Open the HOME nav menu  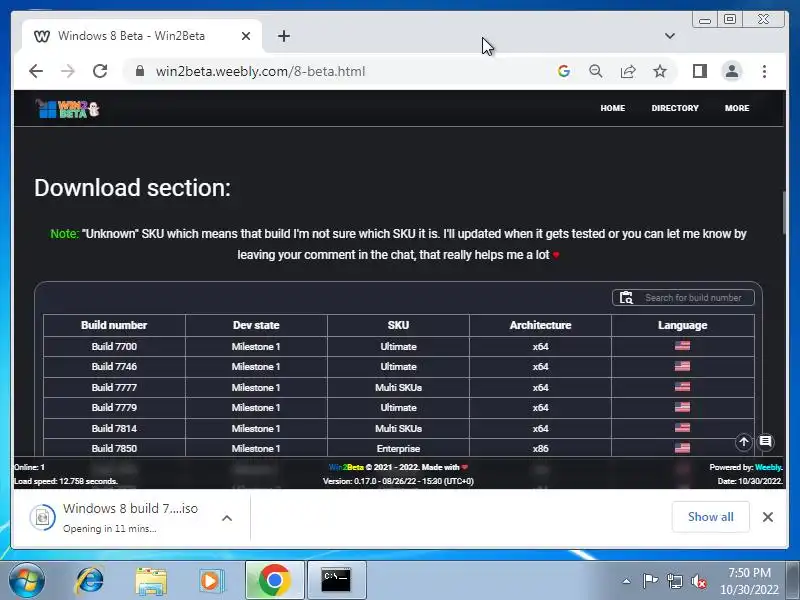(x=612, y=108)
